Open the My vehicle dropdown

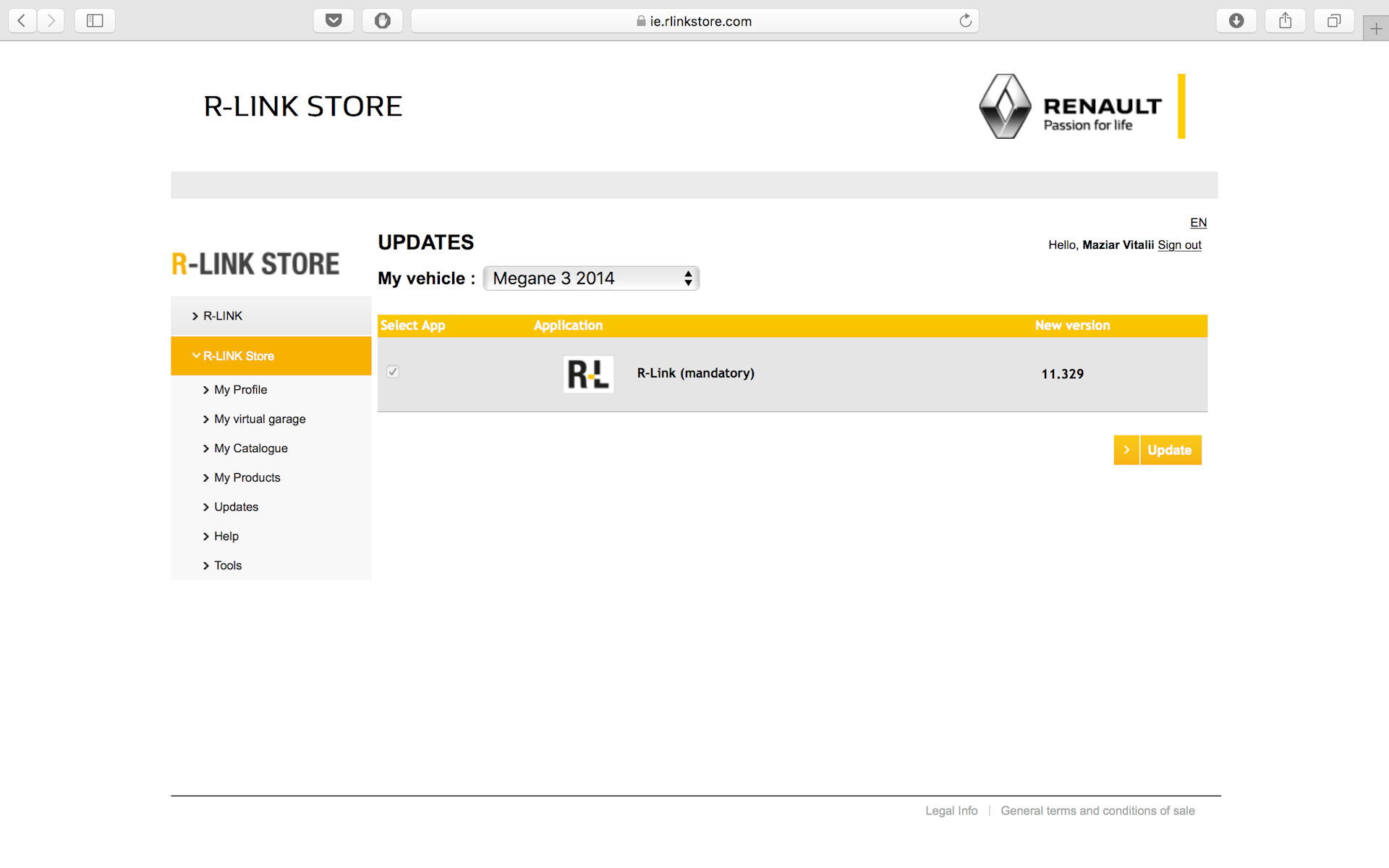click(x=590, y=278)
